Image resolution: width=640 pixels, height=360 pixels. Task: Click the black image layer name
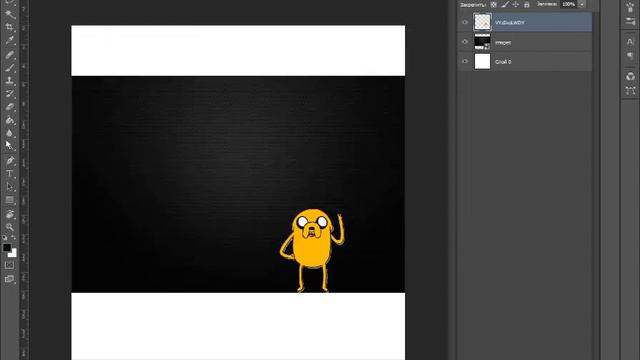503,42
